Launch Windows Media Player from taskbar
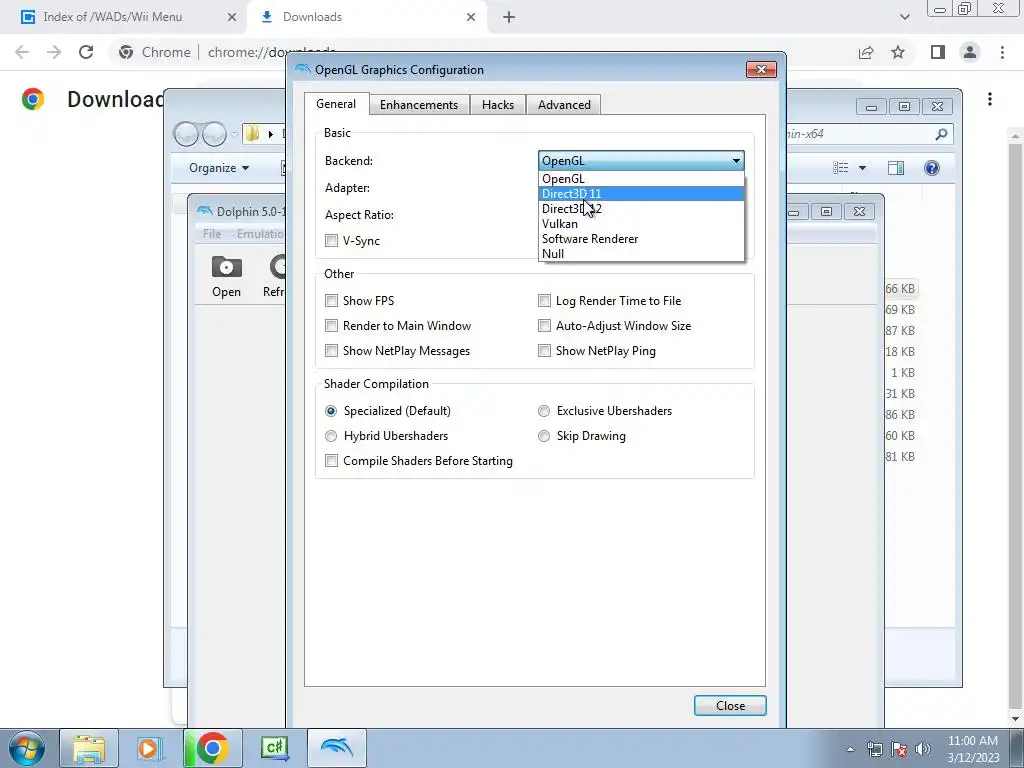The image size is (1024, 768). 150,748
